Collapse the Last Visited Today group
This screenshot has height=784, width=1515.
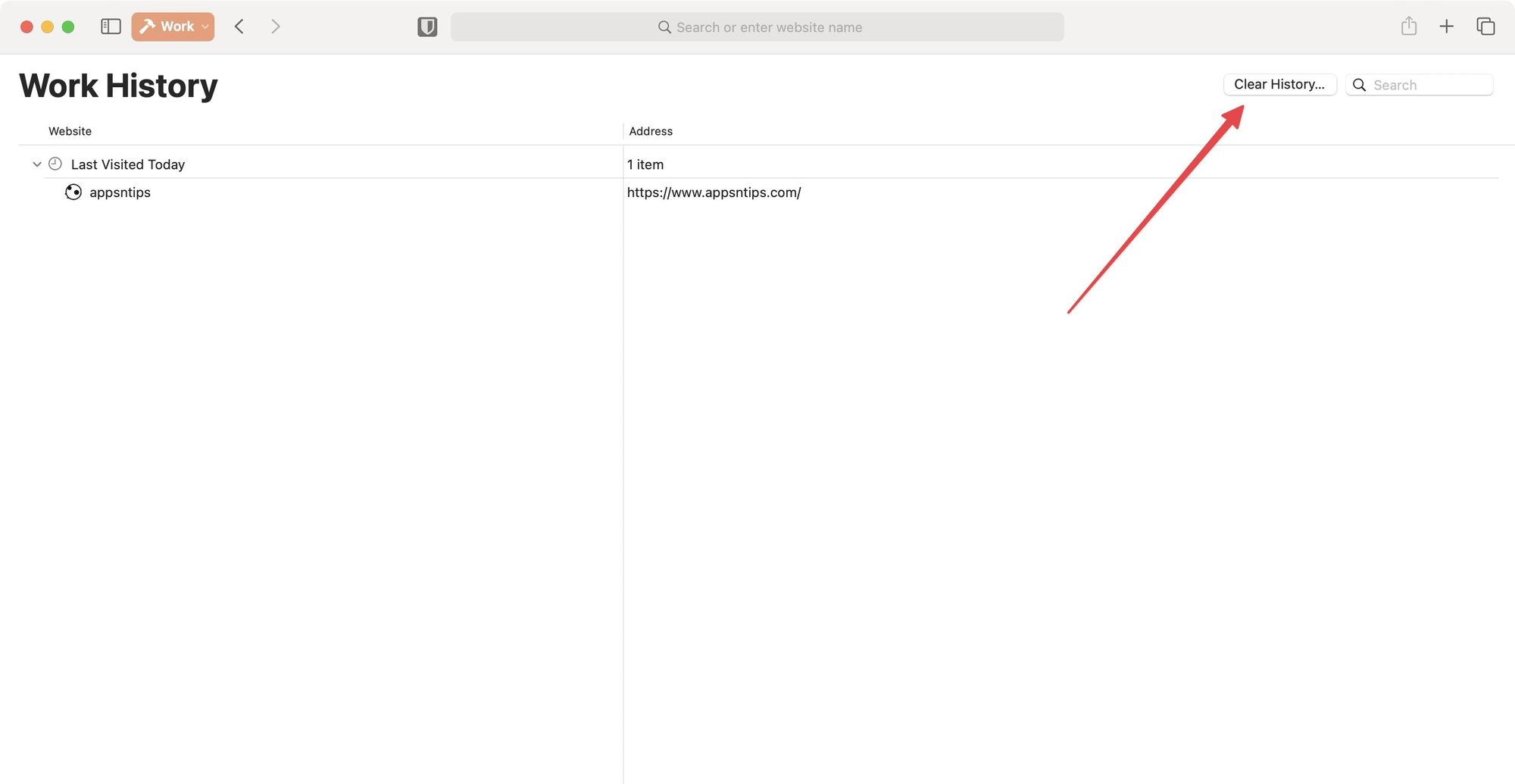(x=36, y=164)
